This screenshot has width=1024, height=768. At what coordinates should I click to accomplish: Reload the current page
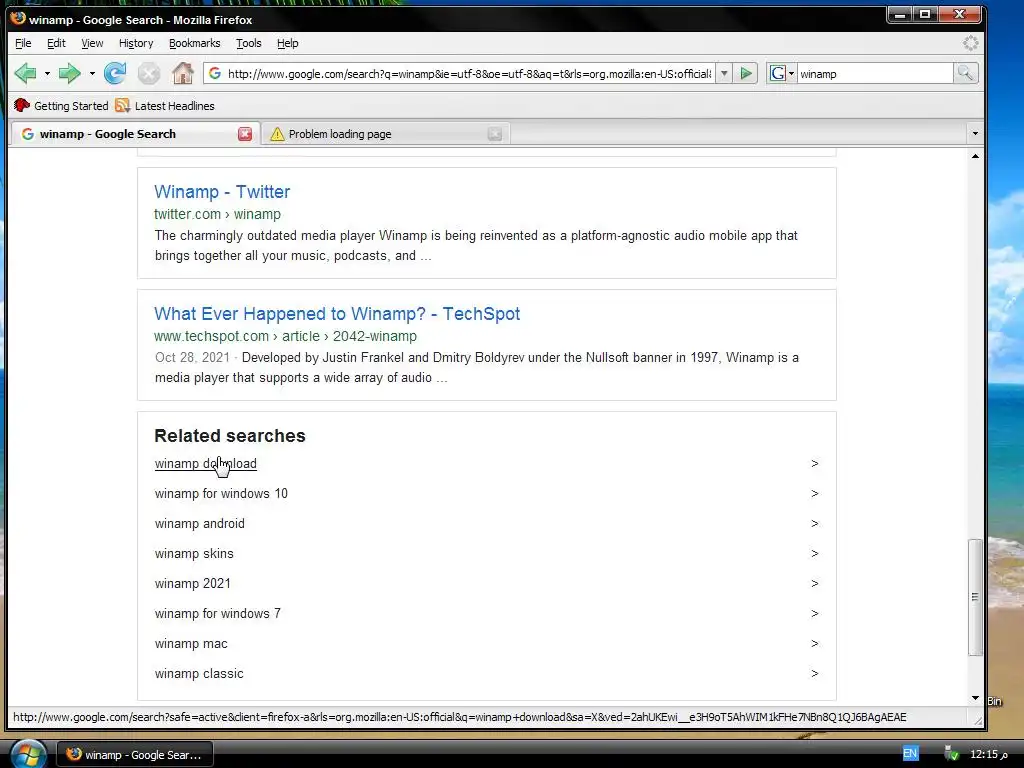pos(115,73)
